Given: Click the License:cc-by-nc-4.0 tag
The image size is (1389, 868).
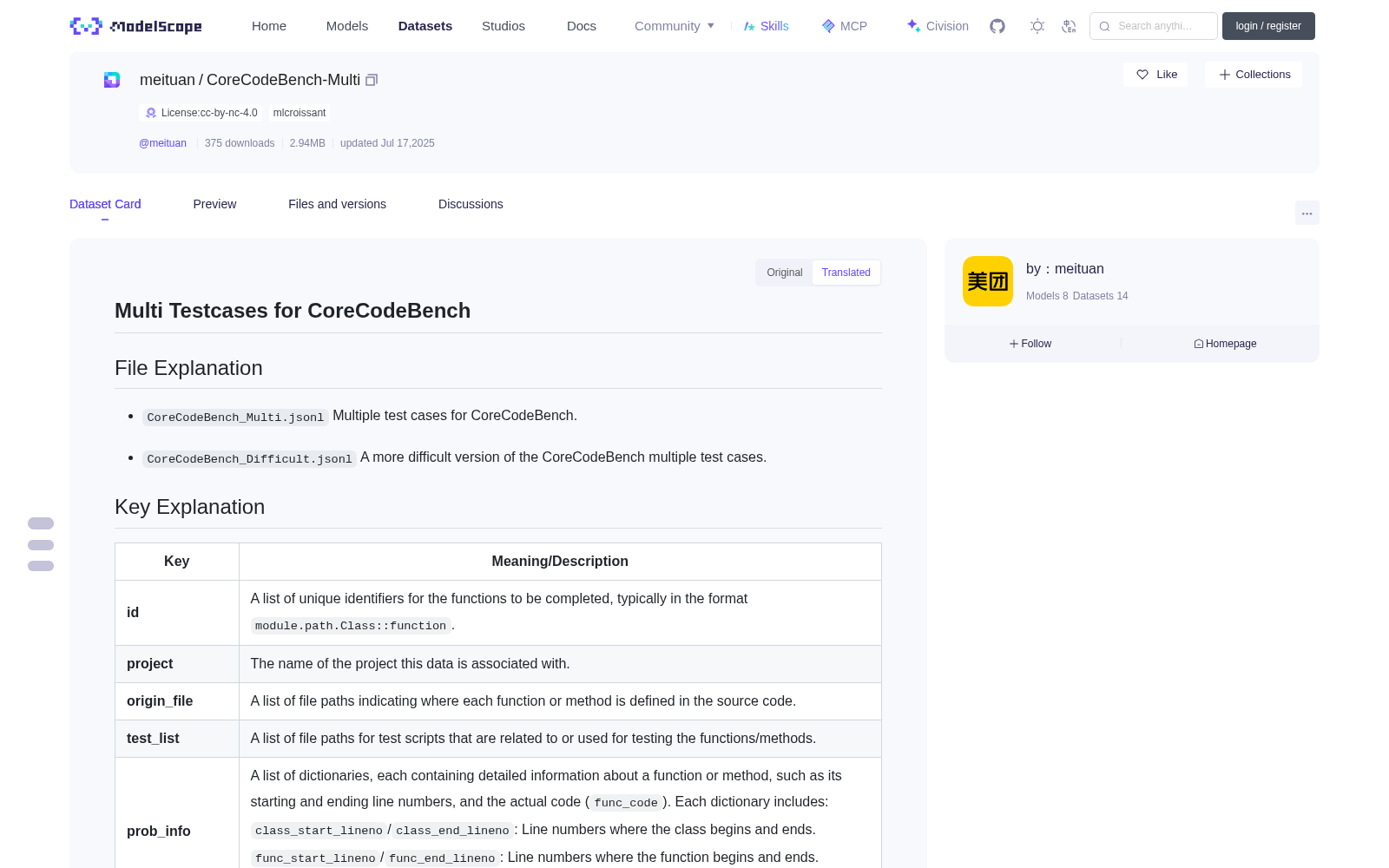Looking at the screenshot, I should click(201, 113).
